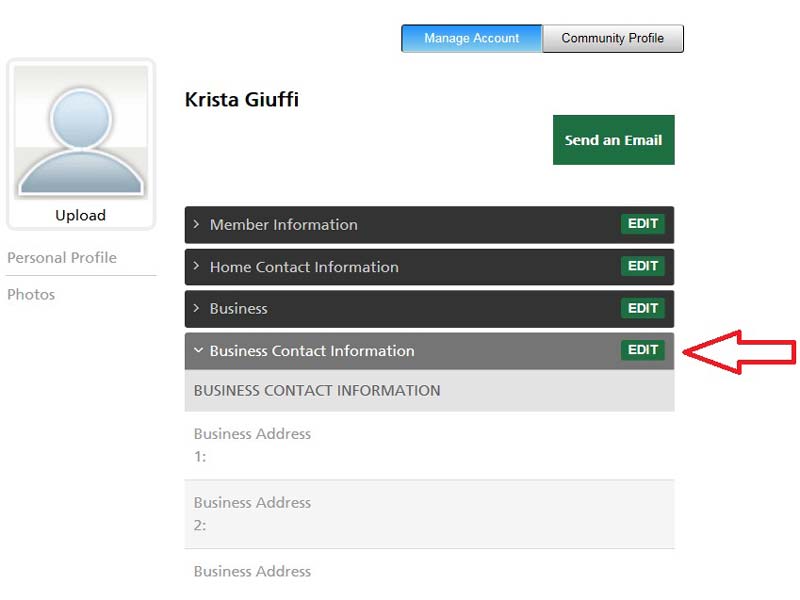The width and height of the screenshot is (800, 600).
Task: Select the Business Address 2 row
Action: point(429,514)
